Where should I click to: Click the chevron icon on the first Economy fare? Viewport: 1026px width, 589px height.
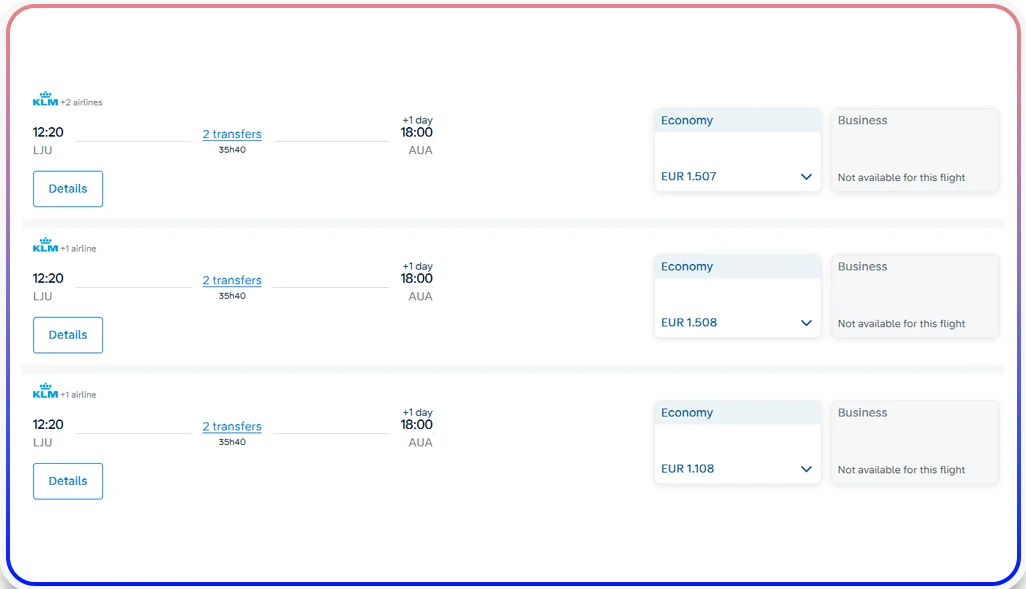[x=806, y=176]
